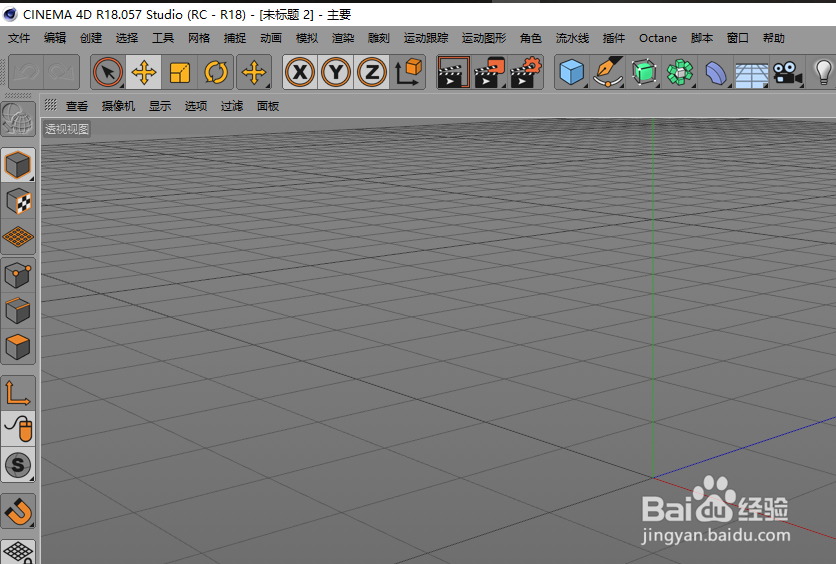Screen dimensions: 836x564
Task: Switch to Edges mode
Action: [18, 311]
